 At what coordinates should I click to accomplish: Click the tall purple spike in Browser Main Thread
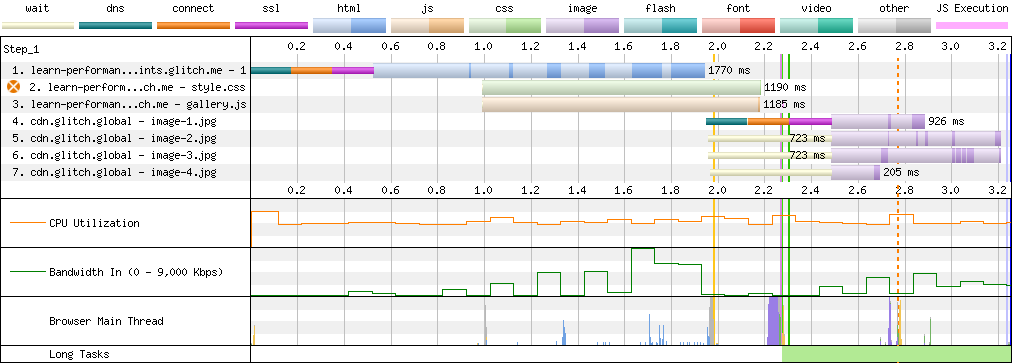773,321
